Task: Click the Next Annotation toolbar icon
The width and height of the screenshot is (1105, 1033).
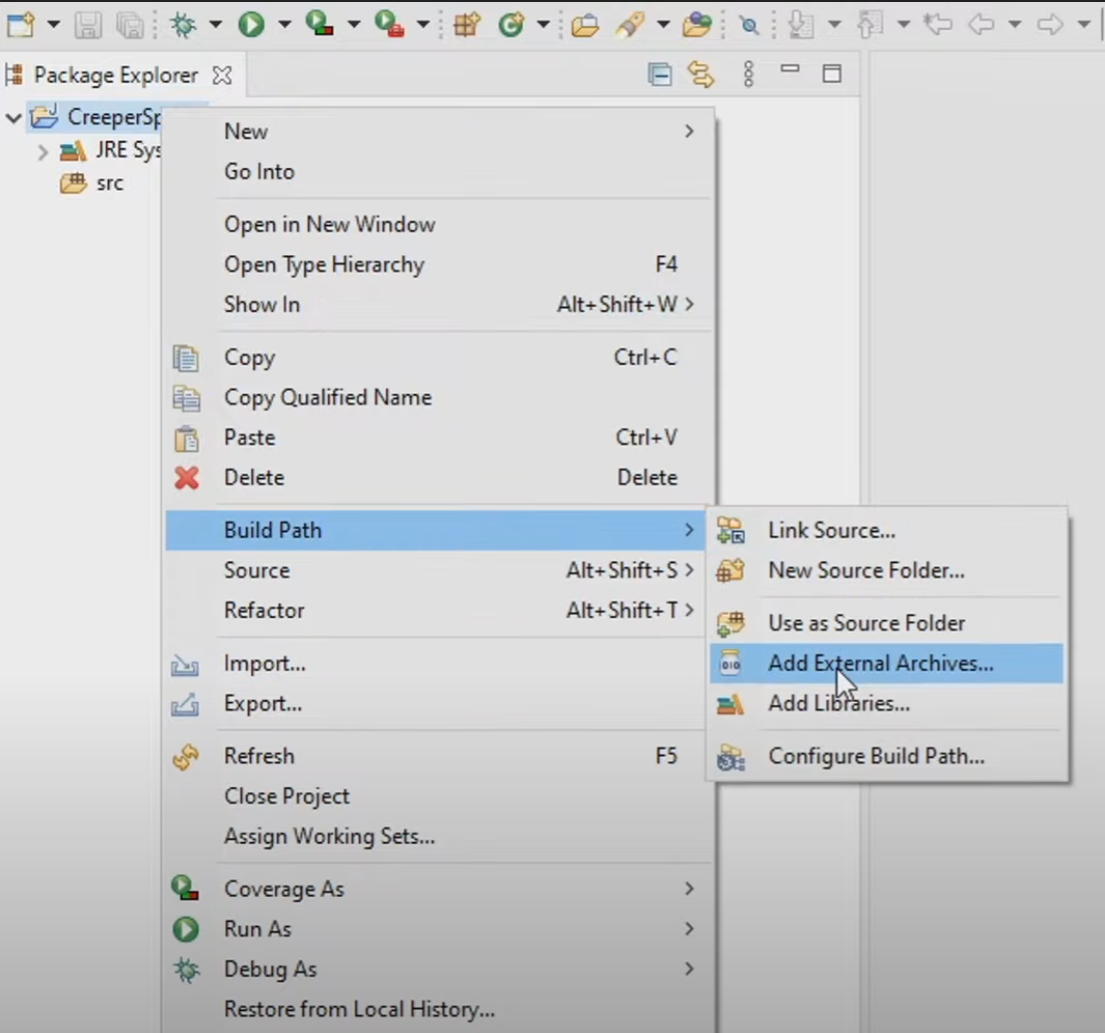Action: click(x=801, y=25)
